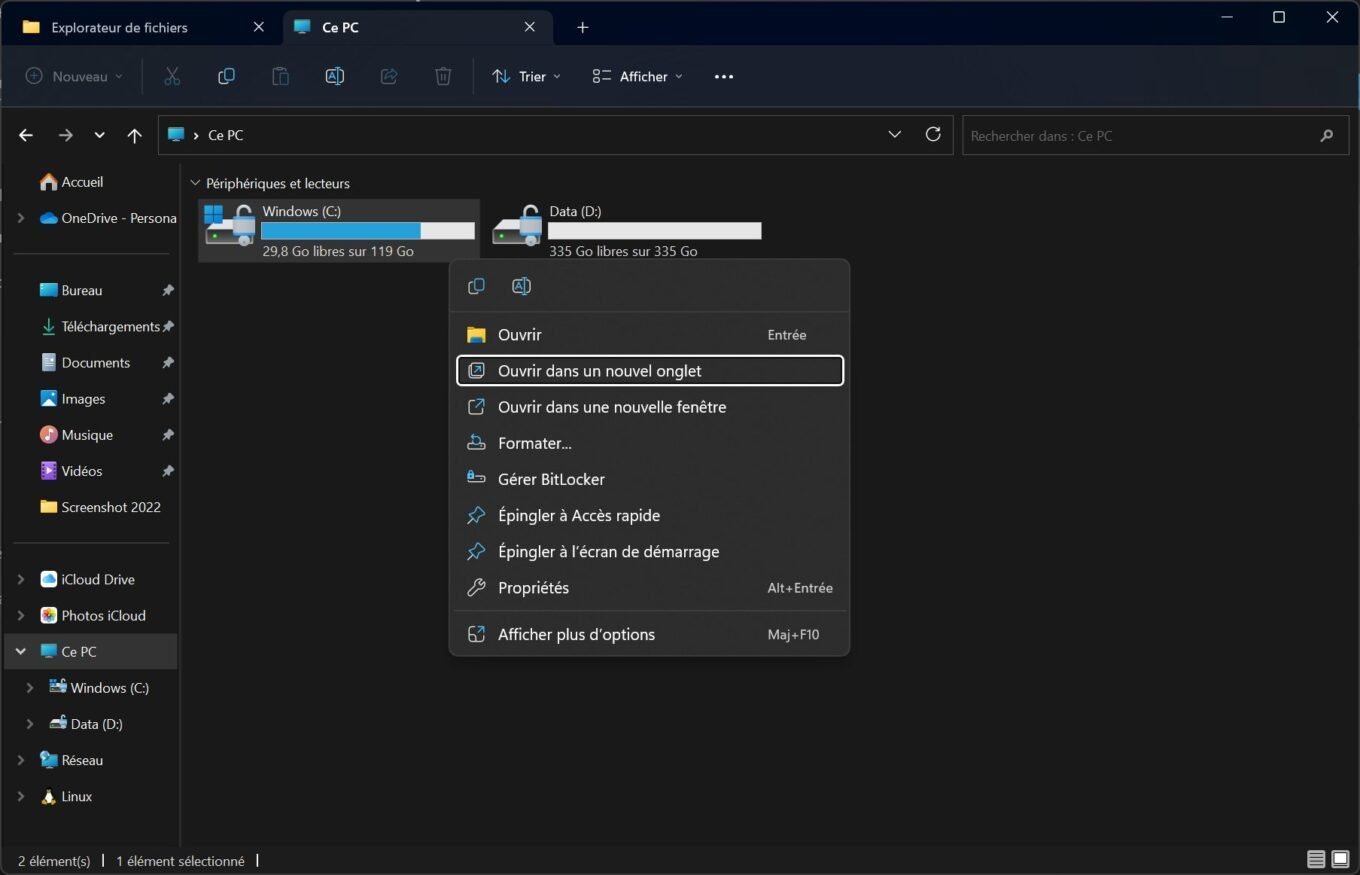Expand Data (D:) in navigation tree
Screen dimensions: 1360x875
pos(30,723)
